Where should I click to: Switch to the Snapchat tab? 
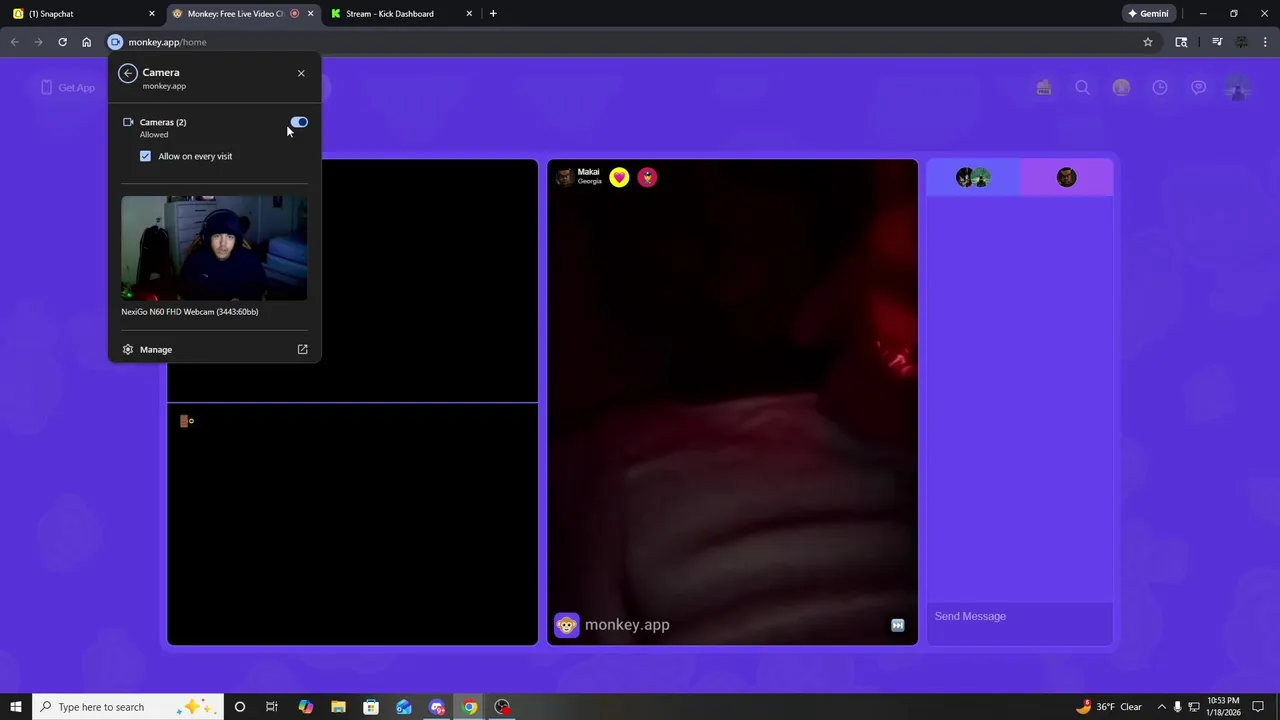[x=84, y=14]
